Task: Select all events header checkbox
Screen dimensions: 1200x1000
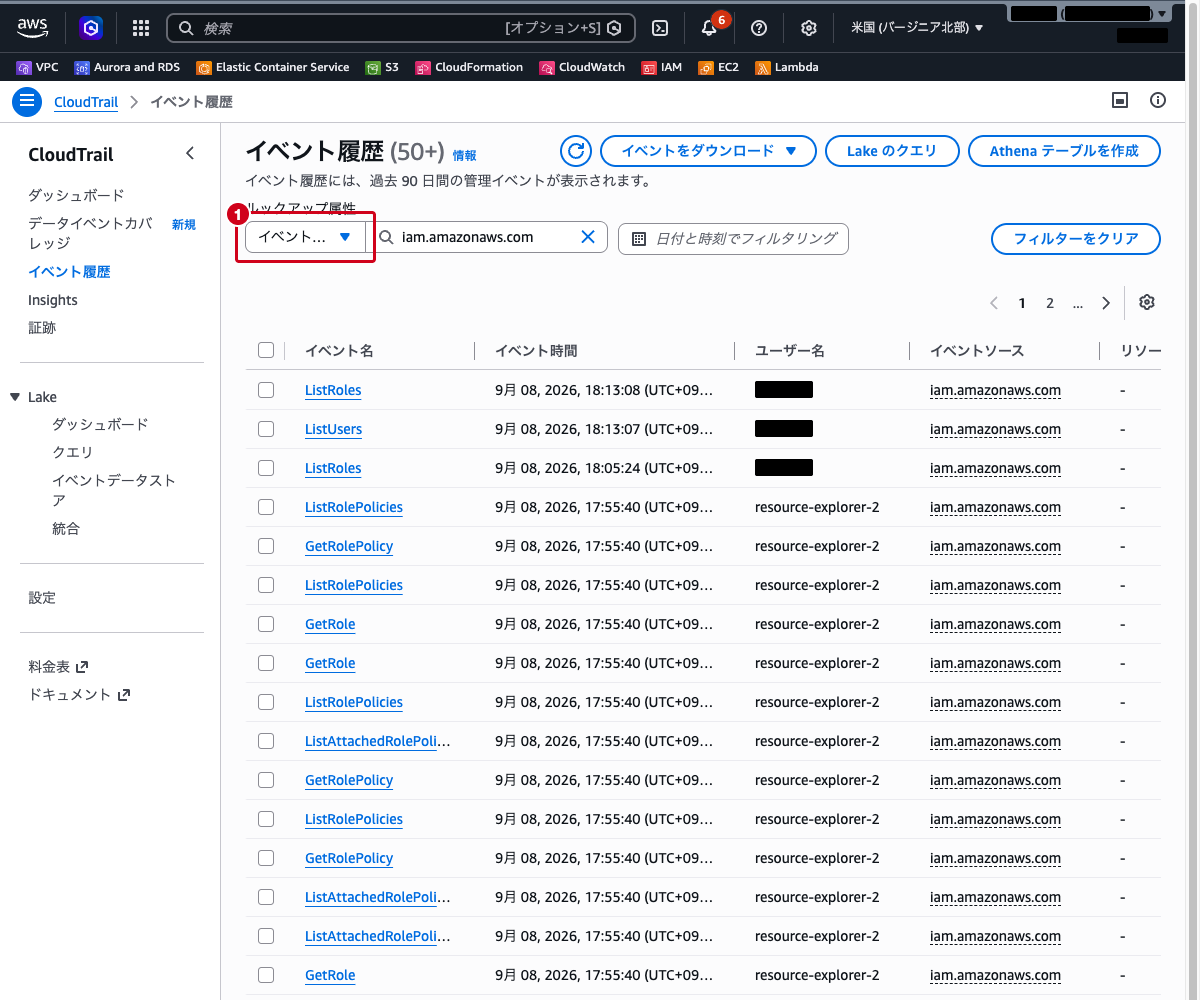Action: pos(265,350)
